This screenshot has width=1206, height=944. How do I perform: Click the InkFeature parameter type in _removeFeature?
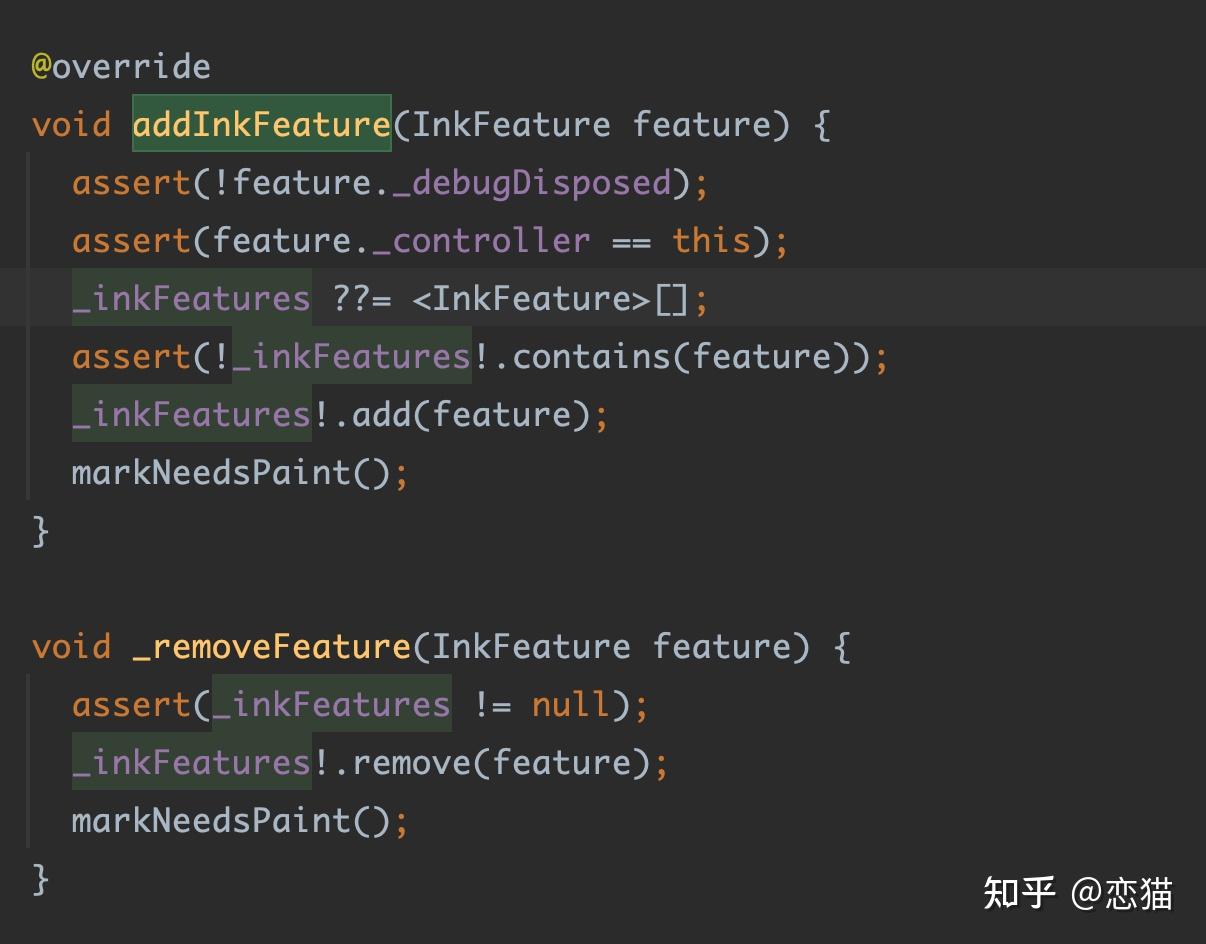click(x=531, y=646)
